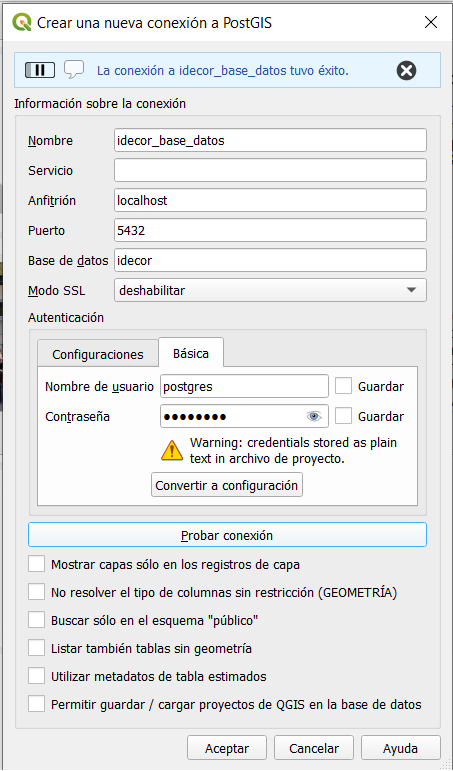Image resolution: width=453 pixels, height=771 pixels.
Task: Click the Probar conexión button
Action: pos(227,535)
